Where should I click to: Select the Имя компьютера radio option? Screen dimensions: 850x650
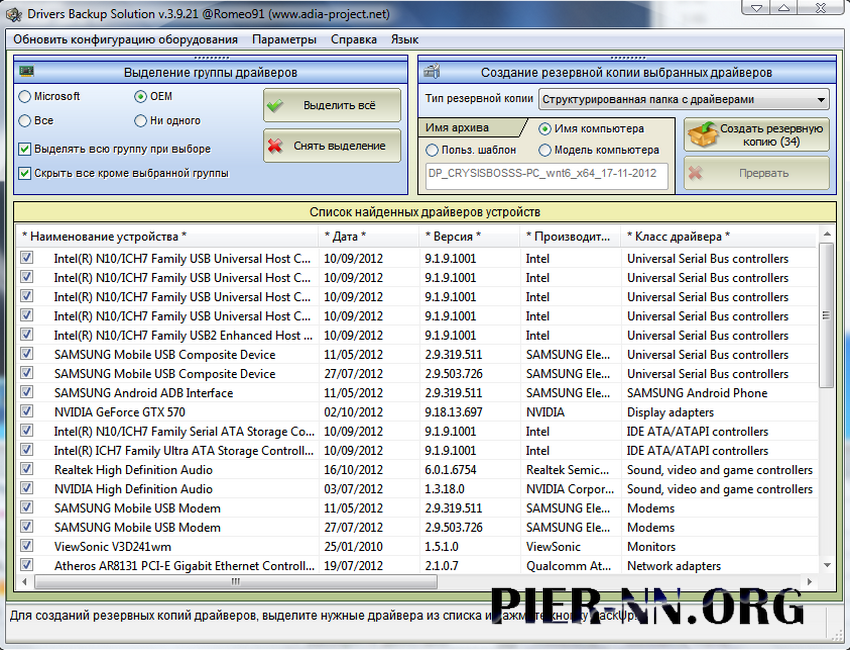point(544,129)
